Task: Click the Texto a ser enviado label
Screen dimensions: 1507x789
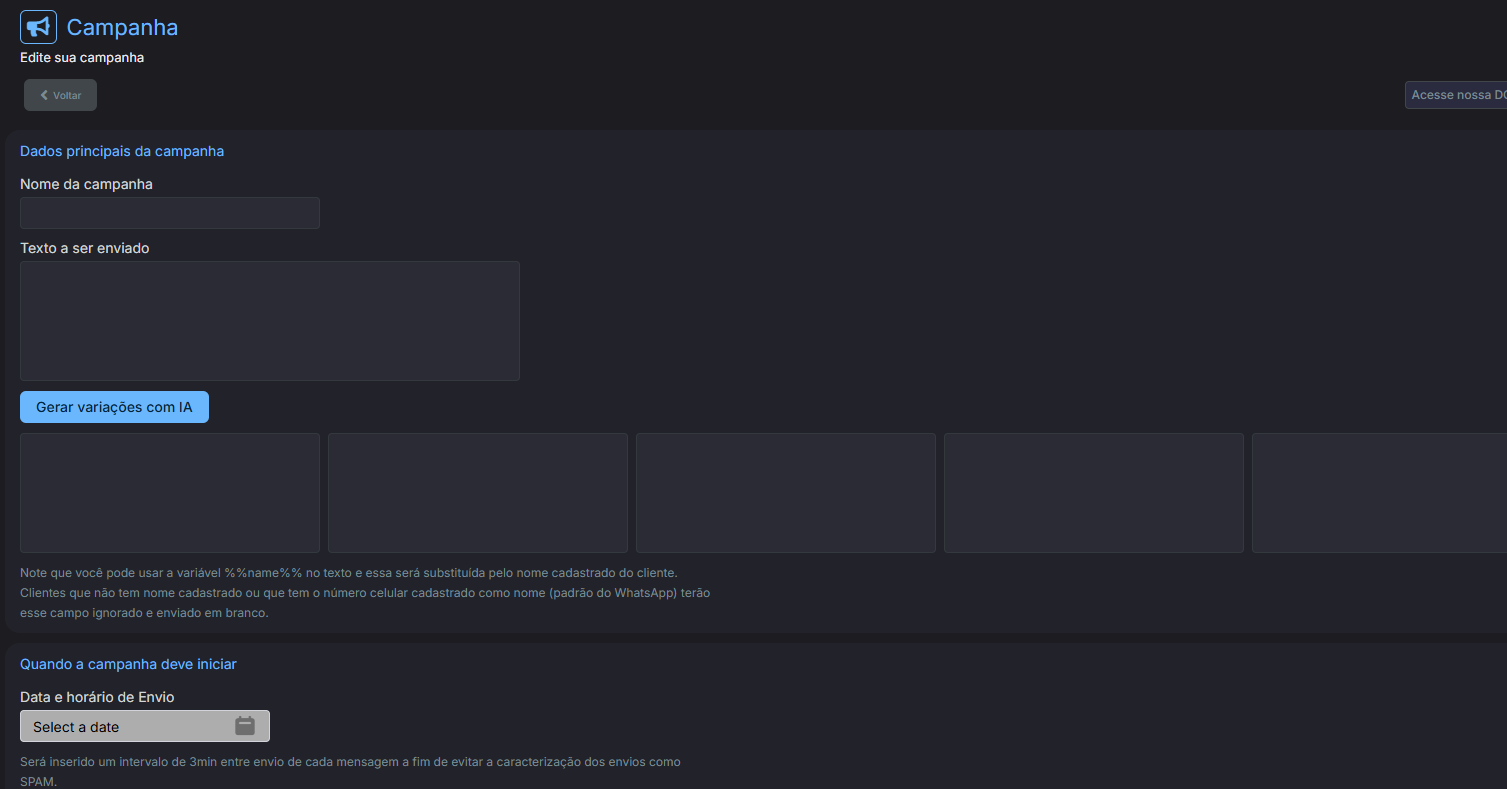Action: pos(85,248)
